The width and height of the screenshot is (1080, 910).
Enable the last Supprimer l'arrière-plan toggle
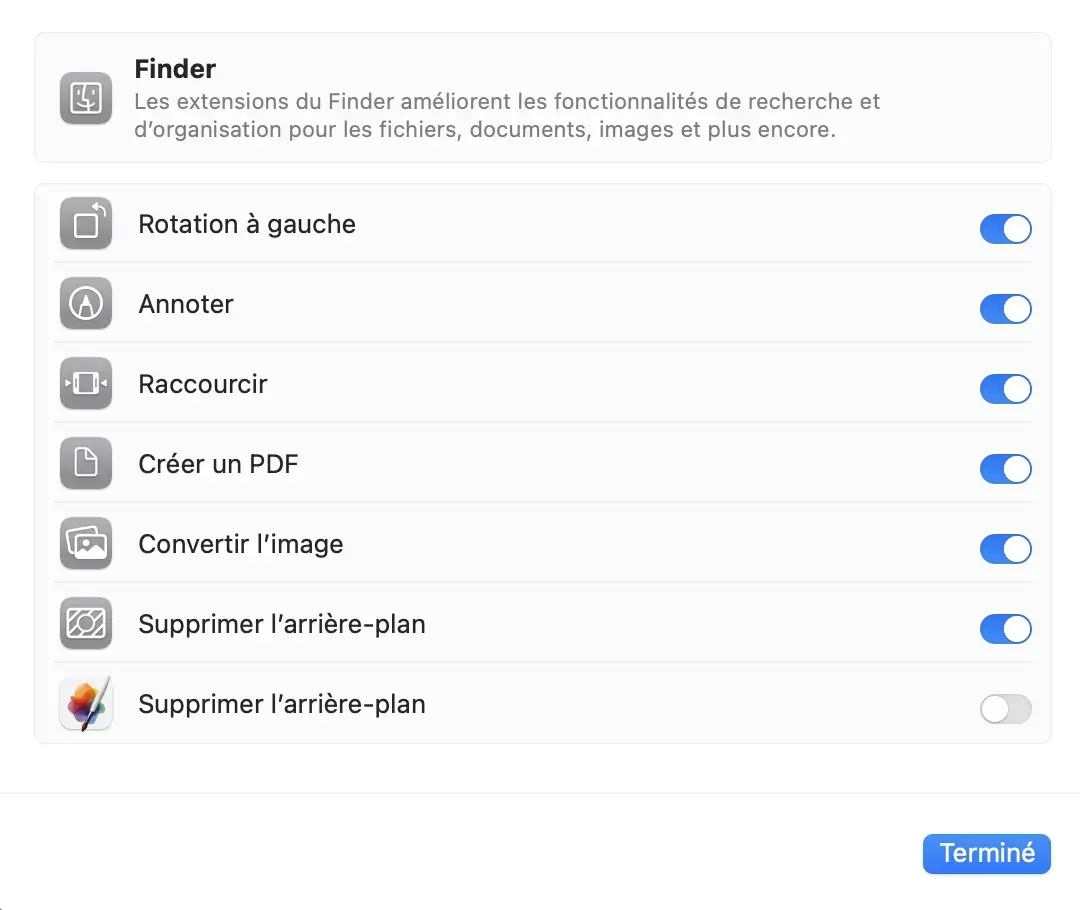pyautogui.click(x=1005, y=709)
